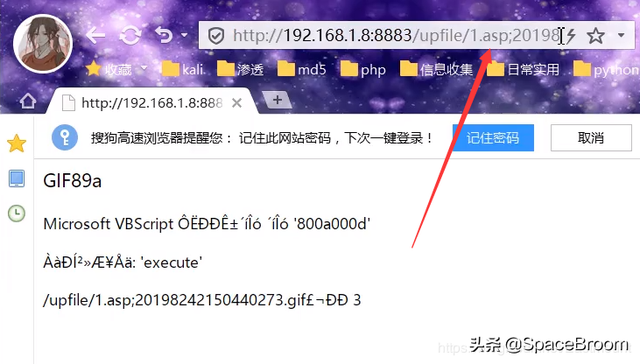Screen dimensions: 640x364
Task: Open the 渗透 bookmark folder
Action: 240,69
